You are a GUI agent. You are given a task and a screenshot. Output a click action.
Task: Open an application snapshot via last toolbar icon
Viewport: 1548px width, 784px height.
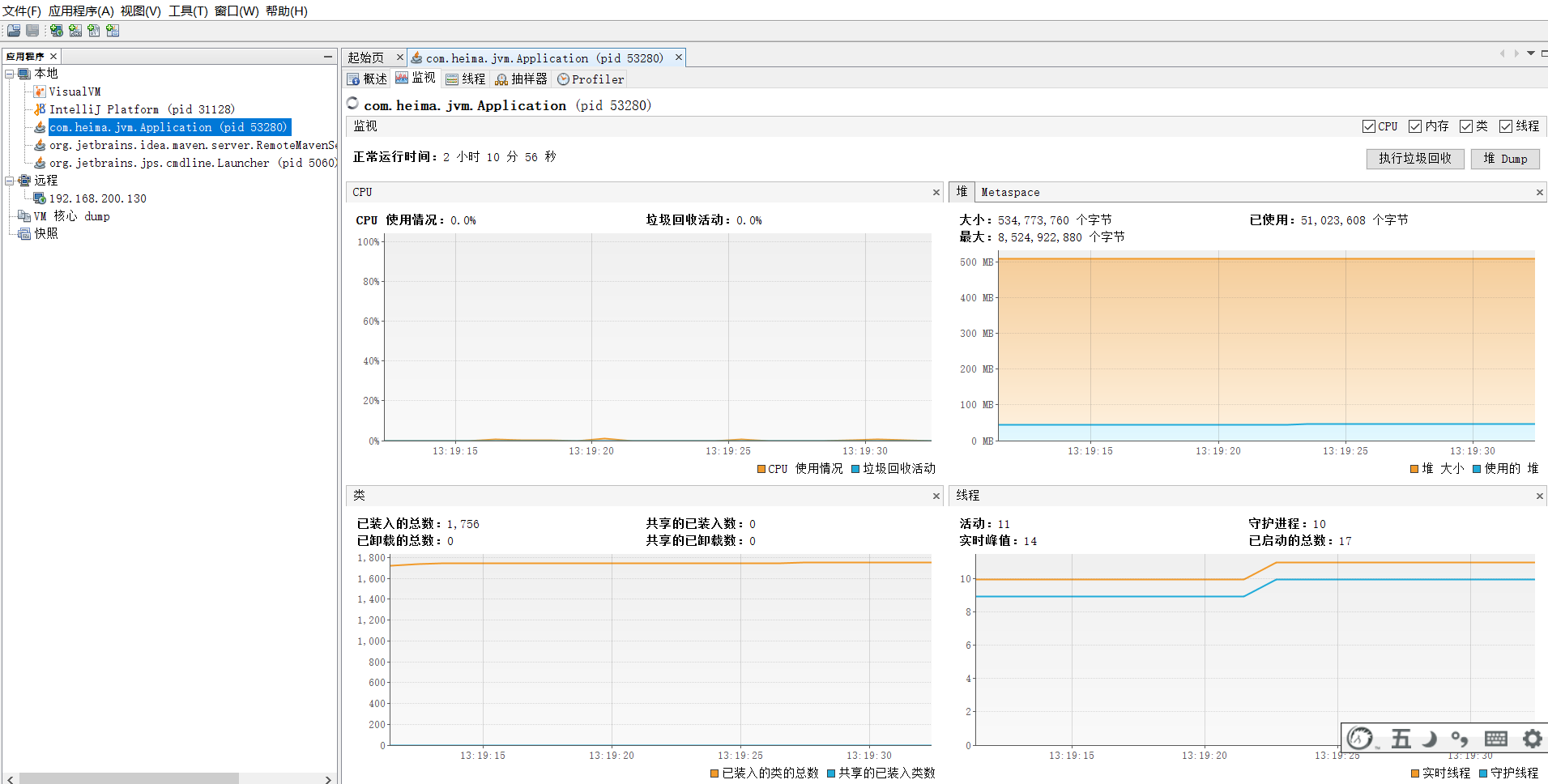pyautogui.click(x=113, y=31)
